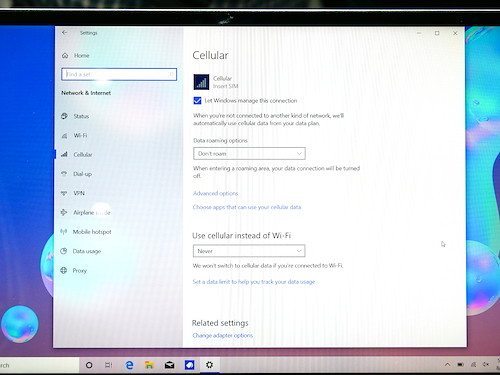Open Task View from the taskbar
Viewport: 500px width, 375px height.
pyautogui.click(x=109, y=365)
